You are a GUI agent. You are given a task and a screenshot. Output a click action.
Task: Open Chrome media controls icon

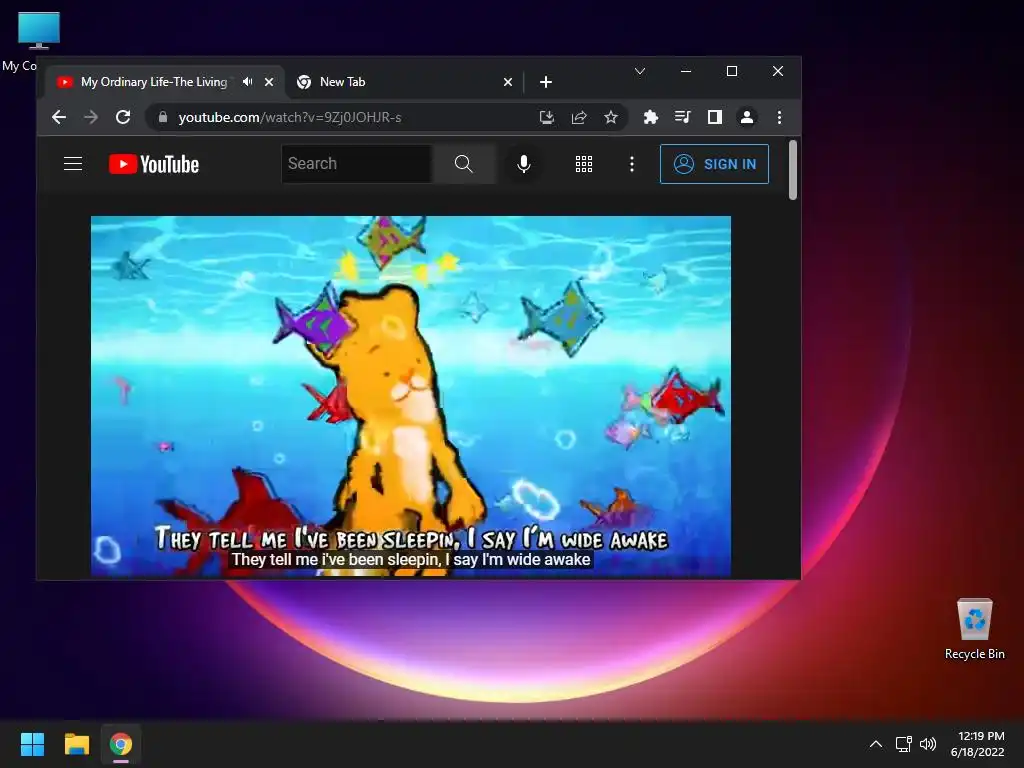pyautogui.click(x=682, y=118)
